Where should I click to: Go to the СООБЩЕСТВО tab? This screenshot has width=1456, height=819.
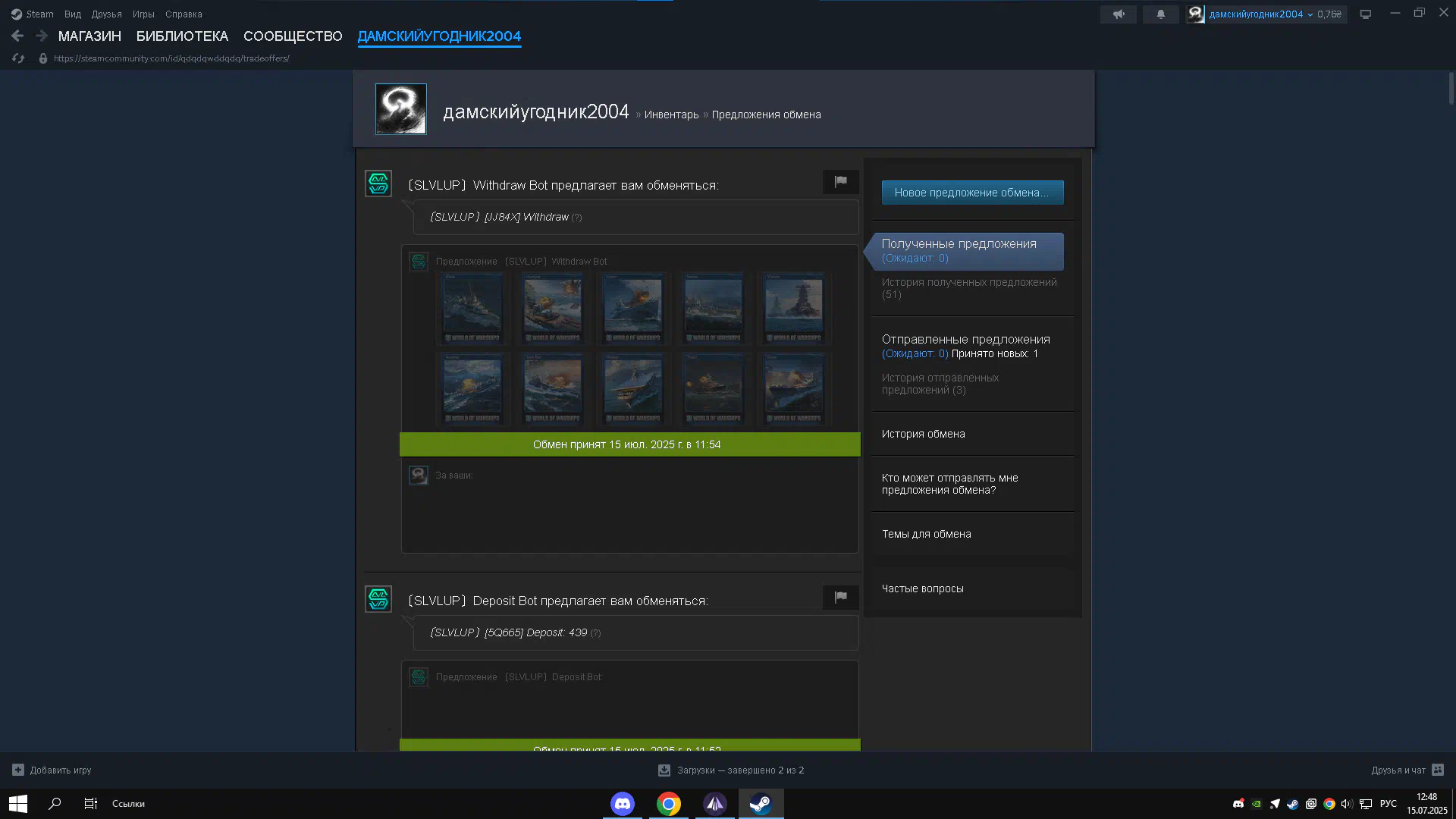(293, 36)
